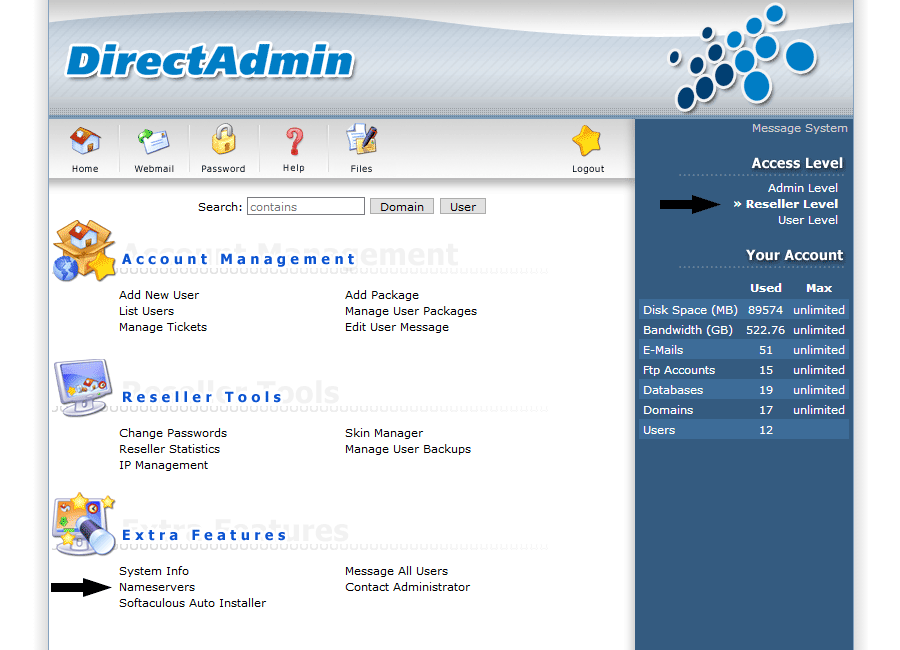The width and height of the screenshot is (900, 650).
Task: Click the Extra Features icon
Action: (84, 524)
